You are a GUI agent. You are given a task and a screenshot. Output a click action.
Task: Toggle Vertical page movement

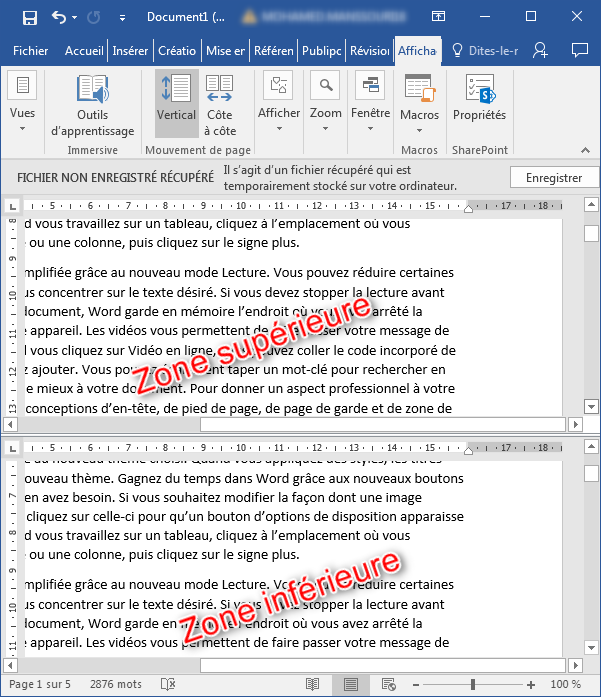[x=176, y=103]
